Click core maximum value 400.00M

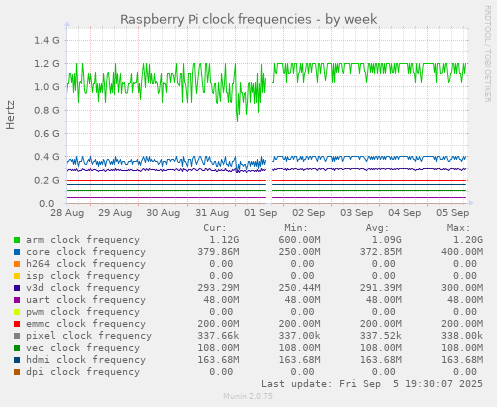(462, 252)
